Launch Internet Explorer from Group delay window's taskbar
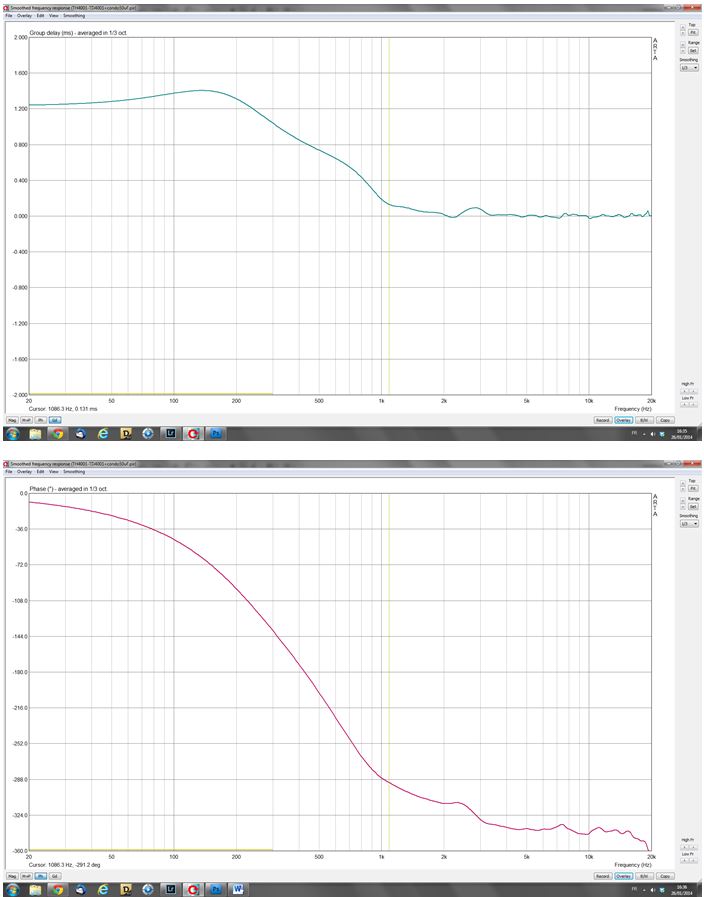The image size is (704, 897). point(103,434)
